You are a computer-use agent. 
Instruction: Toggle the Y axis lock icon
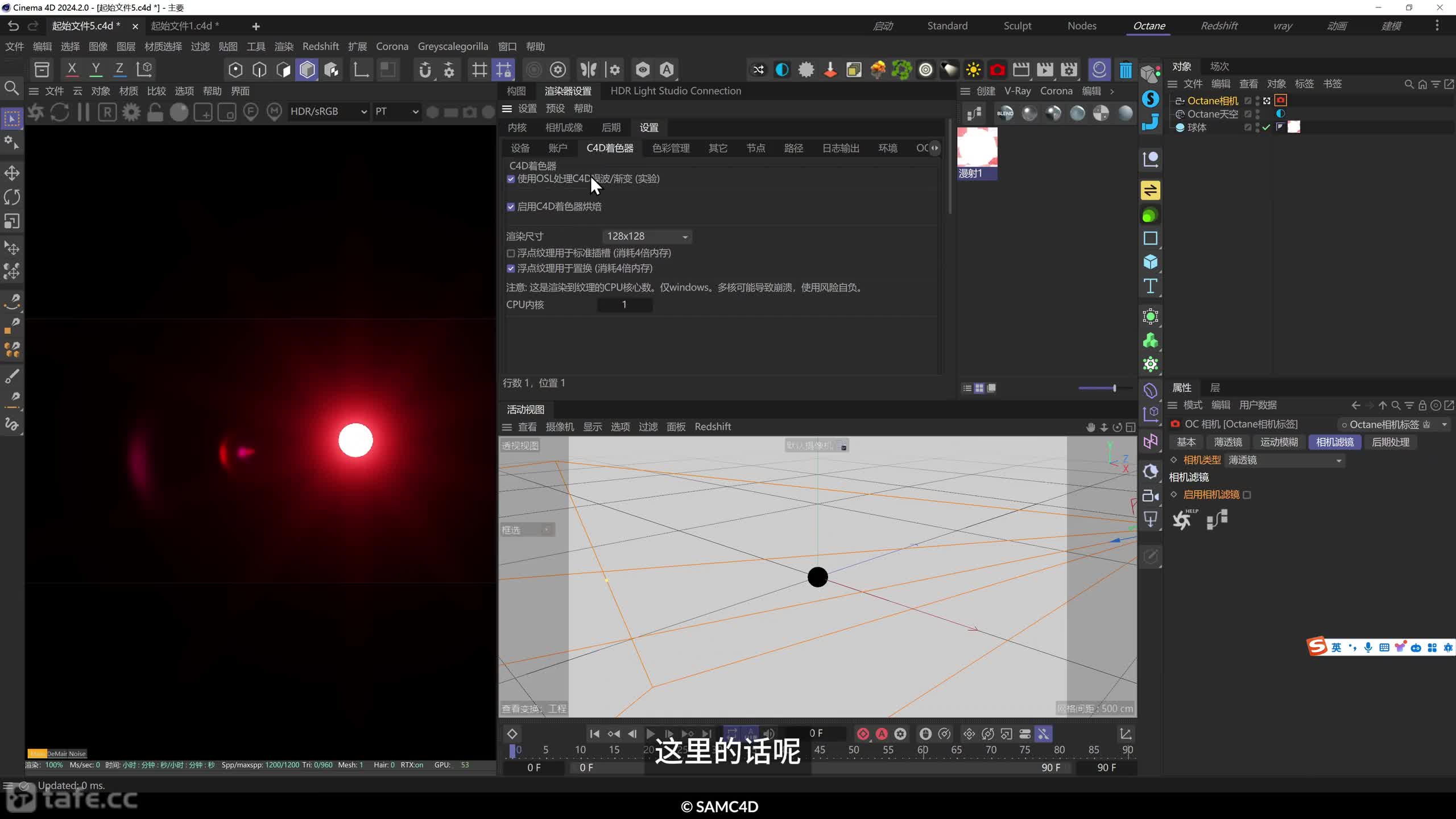pos(96,69)
